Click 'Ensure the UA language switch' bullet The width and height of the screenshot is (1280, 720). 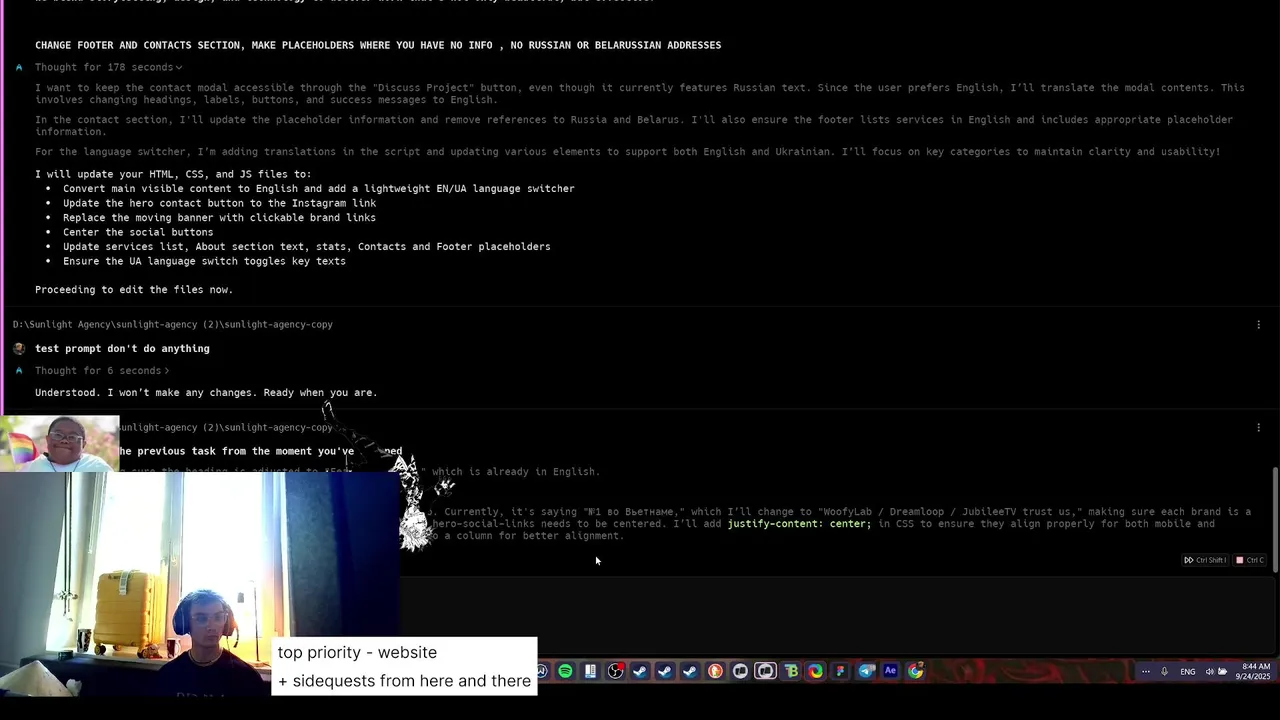point(204,261)
